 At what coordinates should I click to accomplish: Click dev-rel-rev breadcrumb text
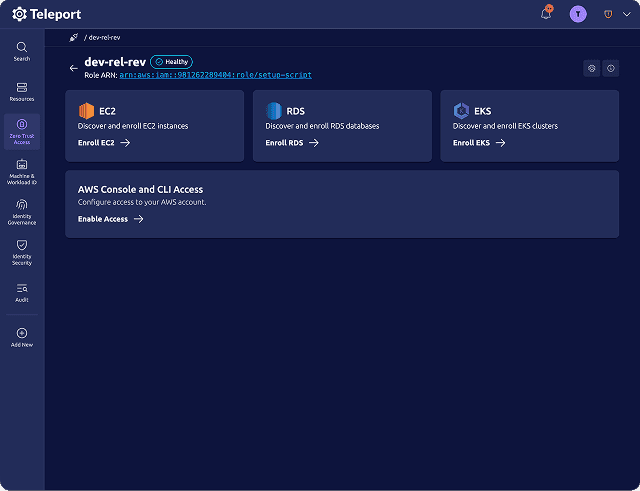(104, 38)
